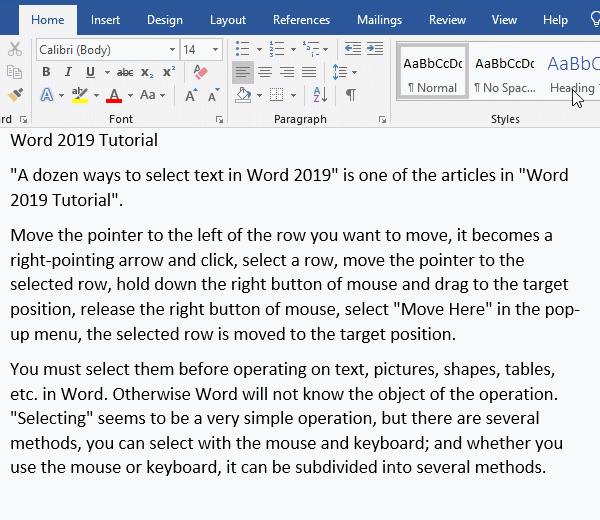Apply red font color
This screenshot has width=600, height=520.
pyautogui.click(x=113, y=95)
